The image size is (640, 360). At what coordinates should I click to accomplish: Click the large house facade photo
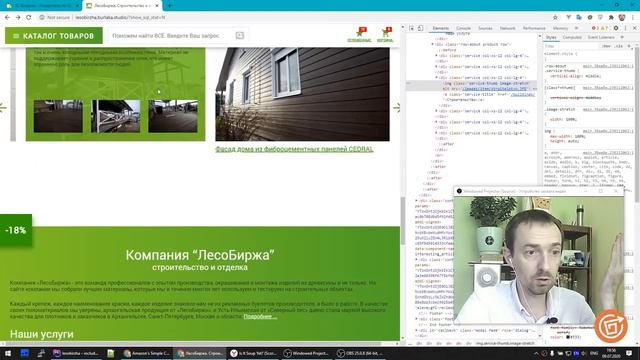coord(302,94)
